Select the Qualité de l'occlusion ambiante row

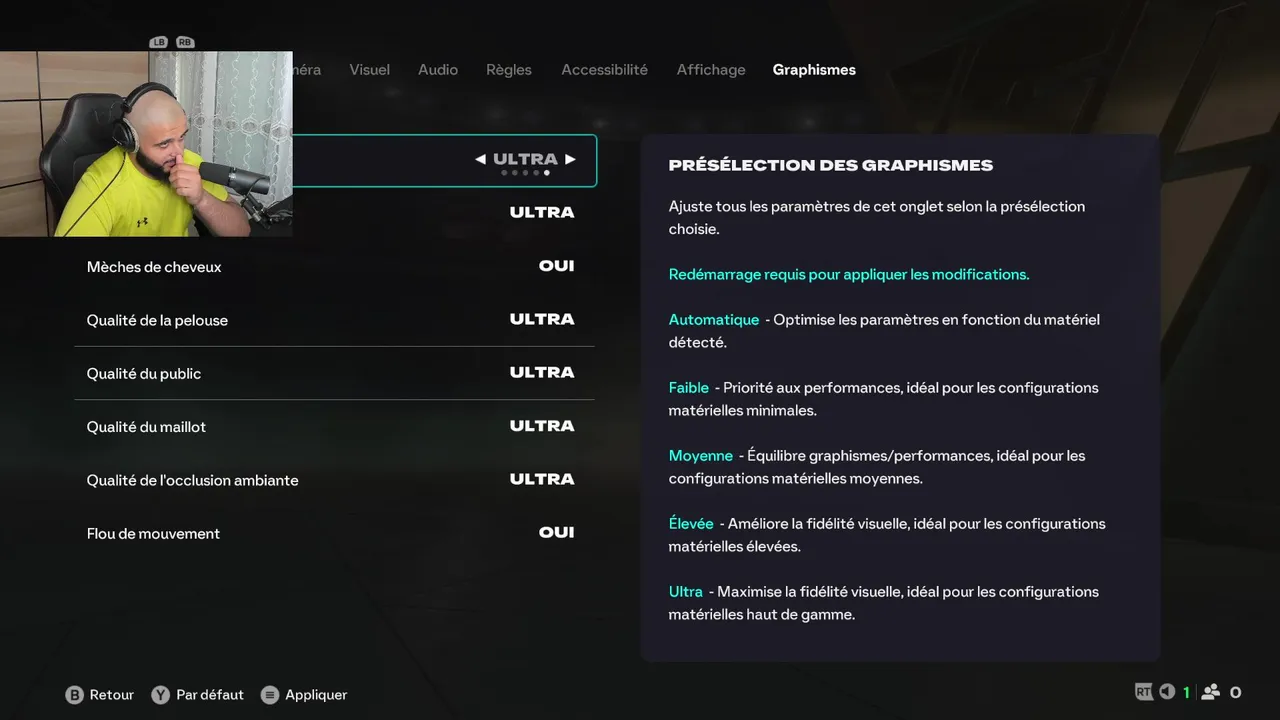tap(335, 480)
